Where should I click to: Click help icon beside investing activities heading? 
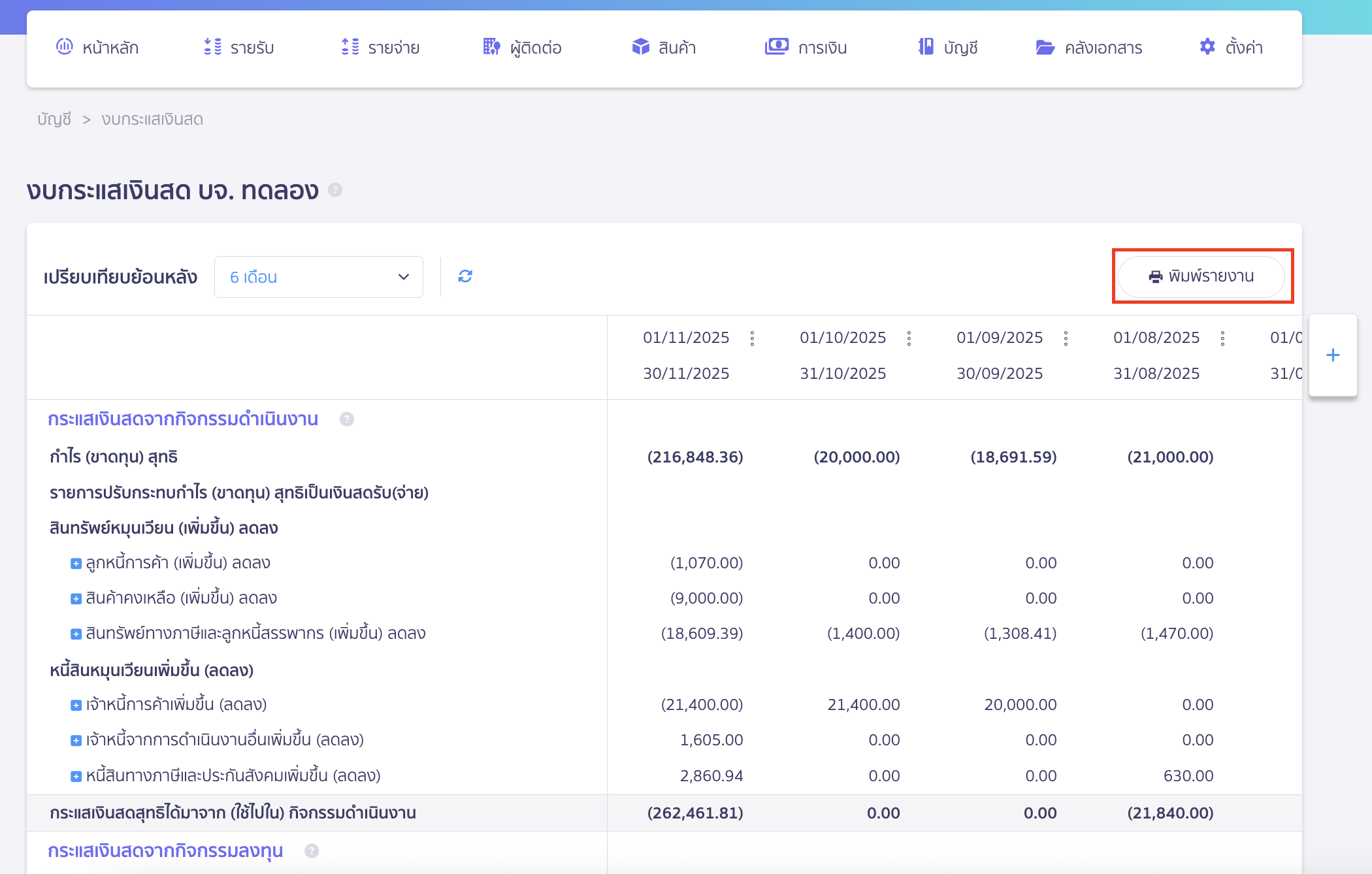312,850
